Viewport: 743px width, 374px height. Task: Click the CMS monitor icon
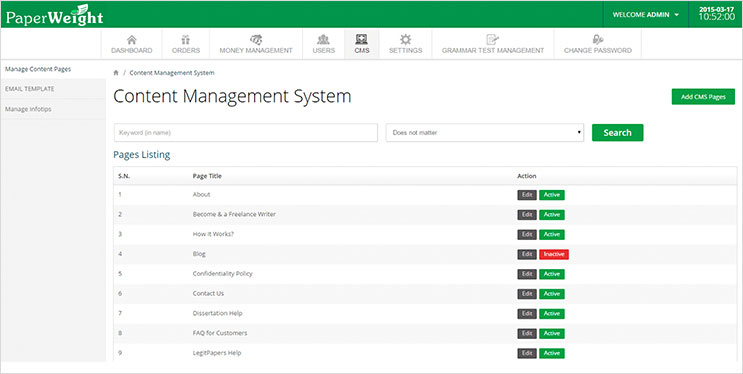click(362, 39)
